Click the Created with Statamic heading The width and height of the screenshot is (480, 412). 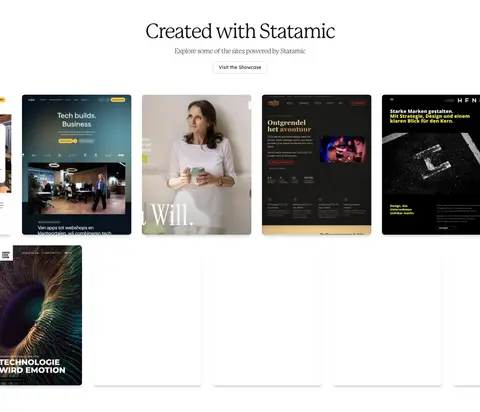point(240,31)
